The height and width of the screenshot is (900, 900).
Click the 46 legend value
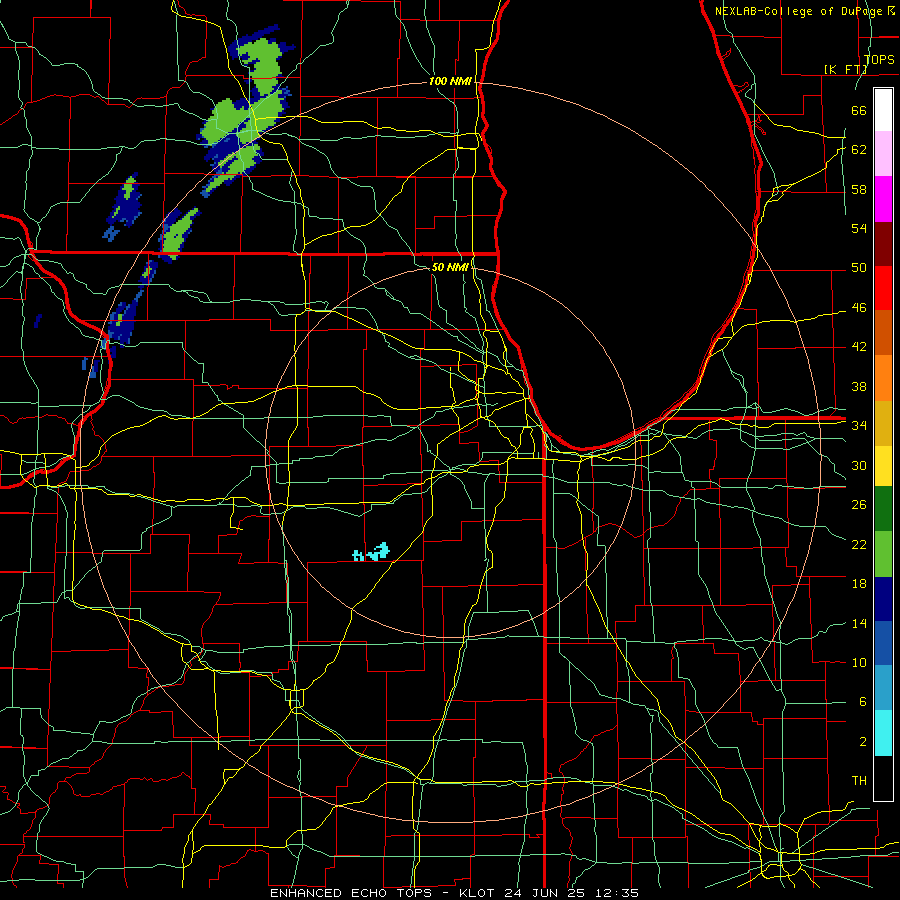point(859,308)
